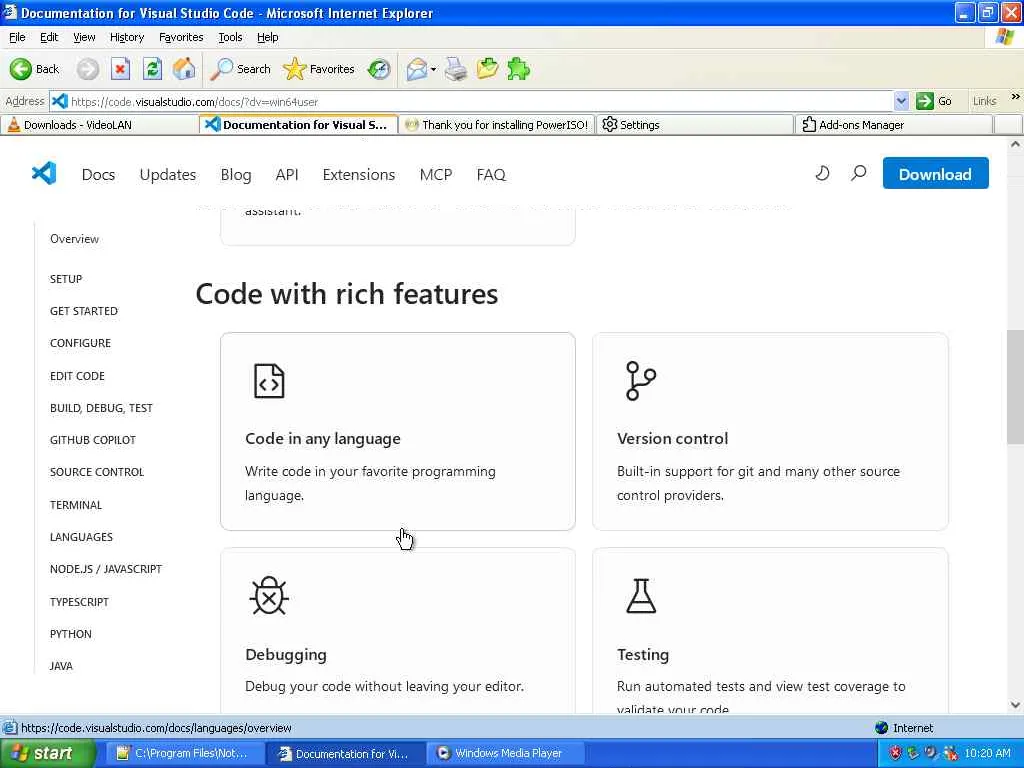1024x768 pixels.
Task: Expand the PYTHON sidebar section
Action: click(71, 633)
